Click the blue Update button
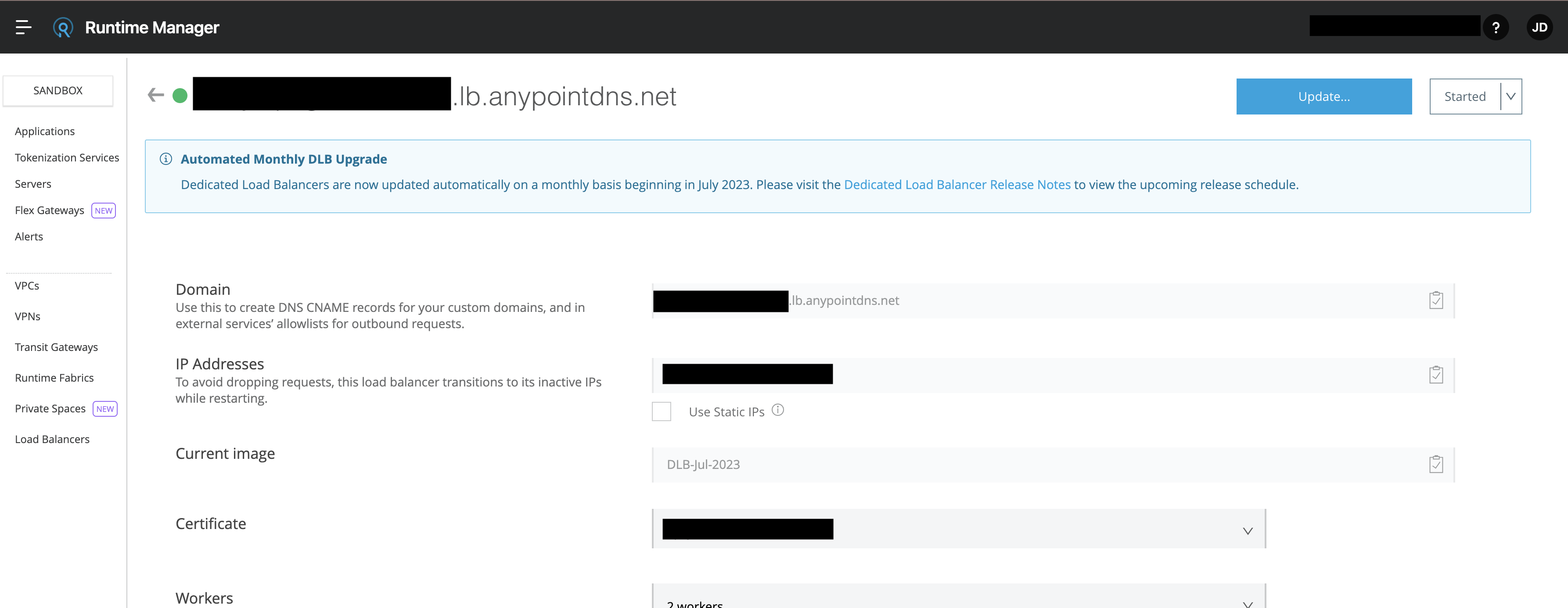Image resolution: width=1568 pixels, height=608 pixels. 1323,97
